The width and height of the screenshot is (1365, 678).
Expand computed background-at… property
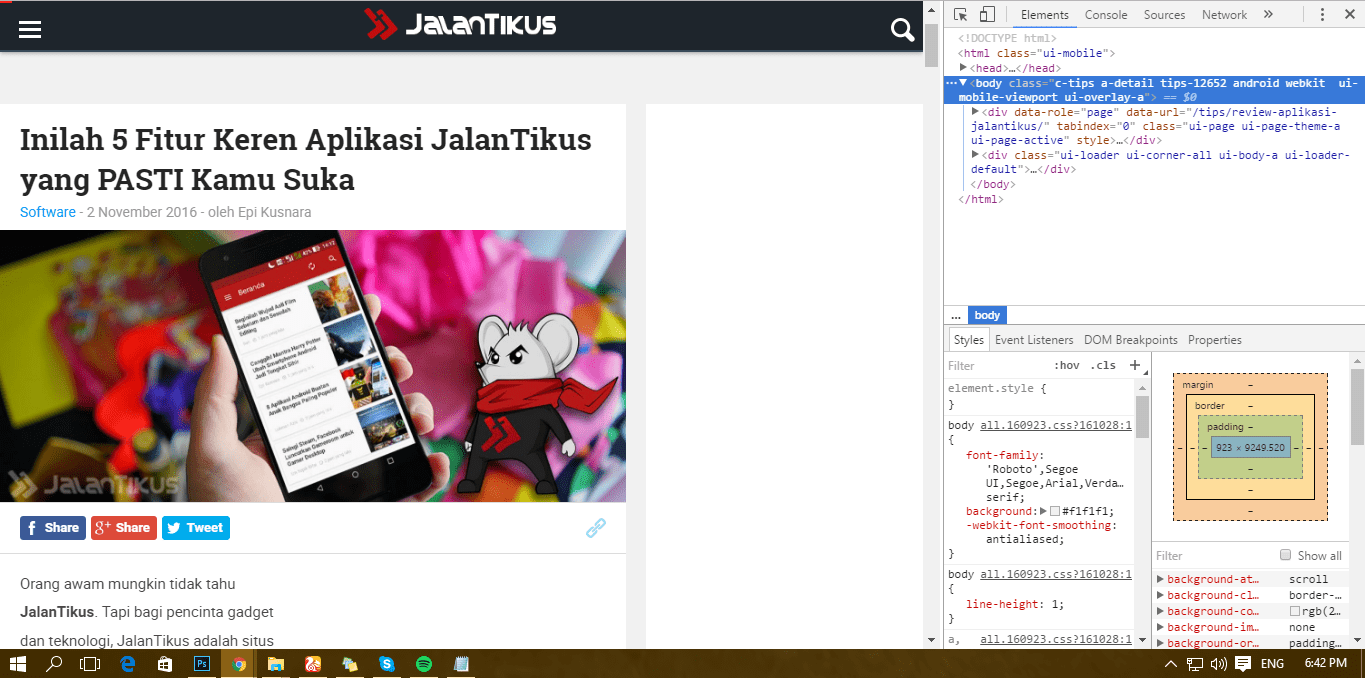coord(1160,579)
